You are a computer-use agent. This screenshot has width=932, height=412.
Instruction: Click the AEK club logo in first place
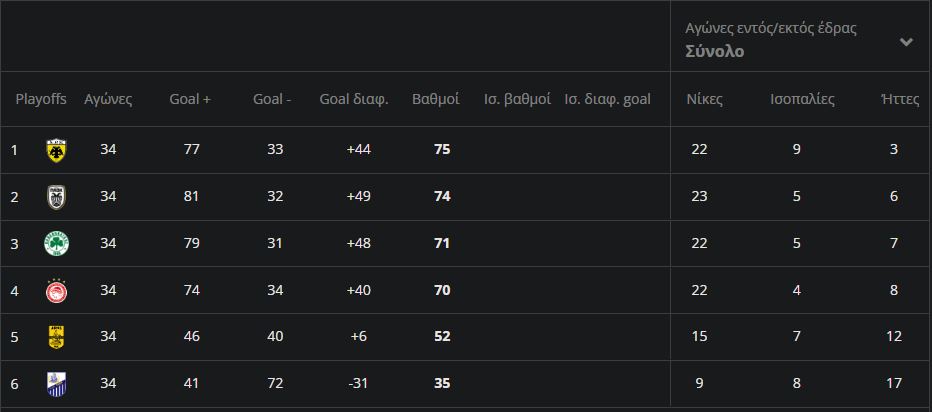[x=56, y=150]
